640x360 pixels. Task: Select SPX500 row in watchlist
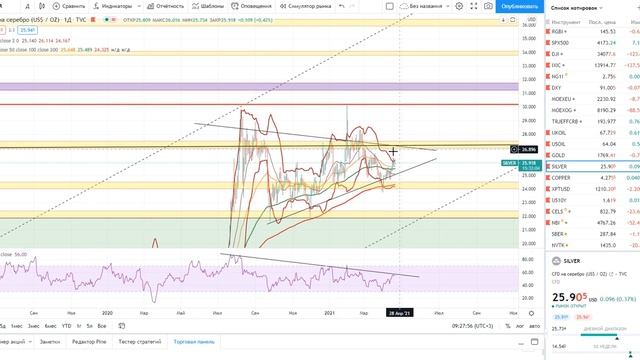tap(593, 42)
